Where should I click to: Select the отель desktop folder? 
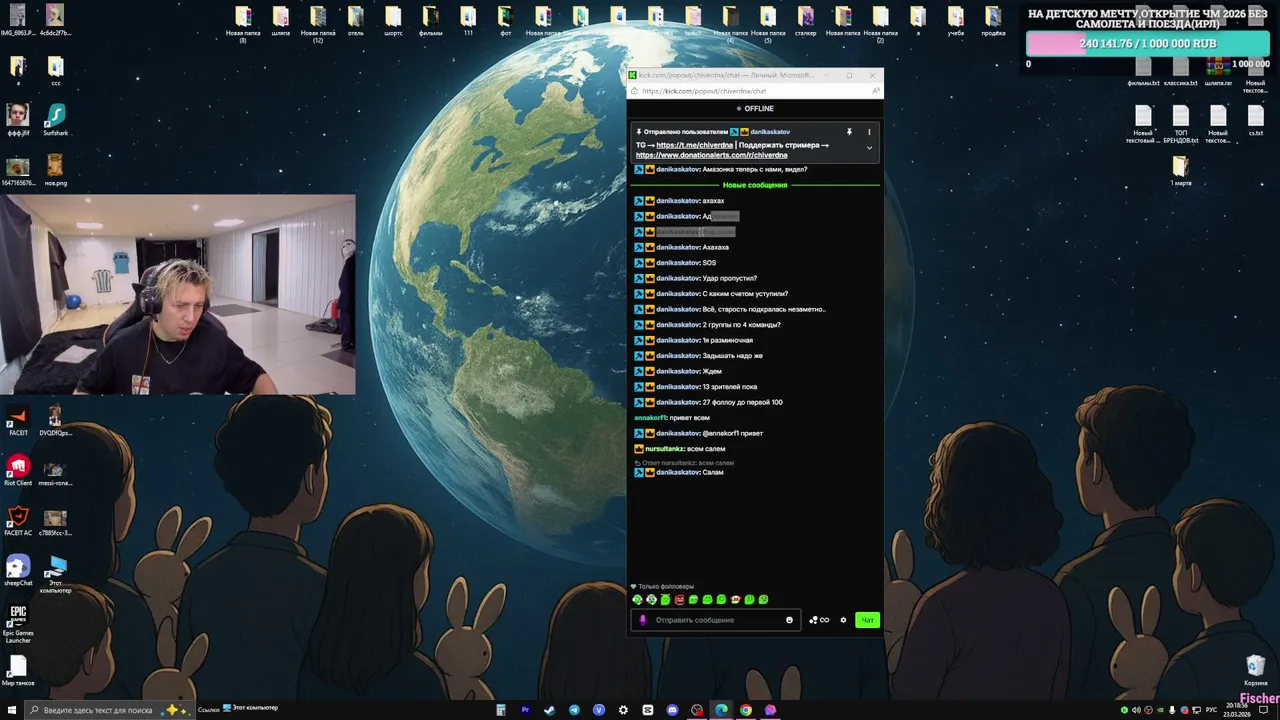click(x=356, y=22)
